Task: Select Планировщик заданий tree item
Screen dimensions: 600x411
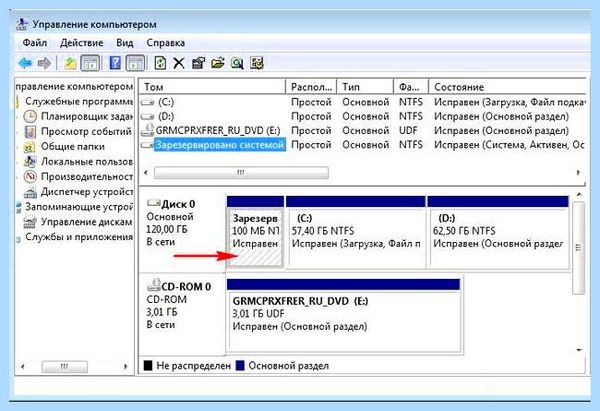Action: pos(86,116)
